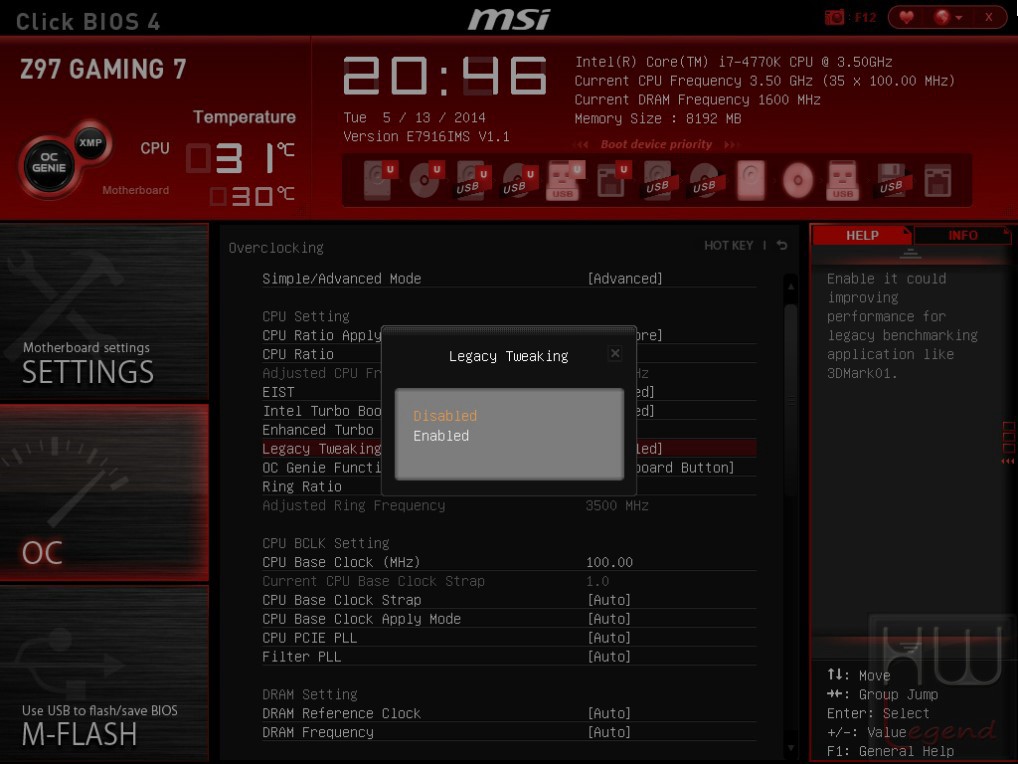Switch to the HELP tab
The image size is (1018, 764).
coord(862,235)
